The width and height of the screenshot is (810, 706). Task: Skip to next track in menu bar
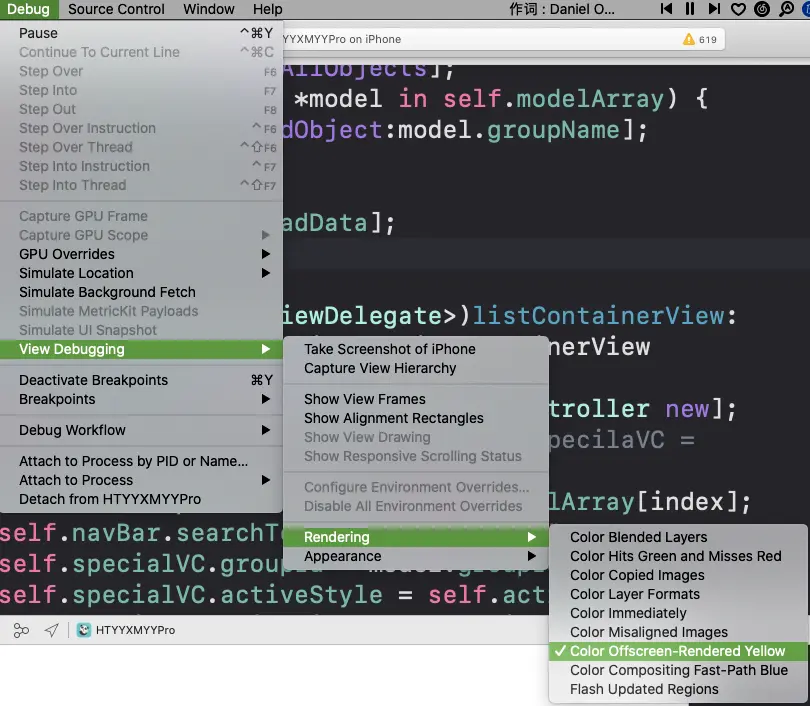click(714, 9)
